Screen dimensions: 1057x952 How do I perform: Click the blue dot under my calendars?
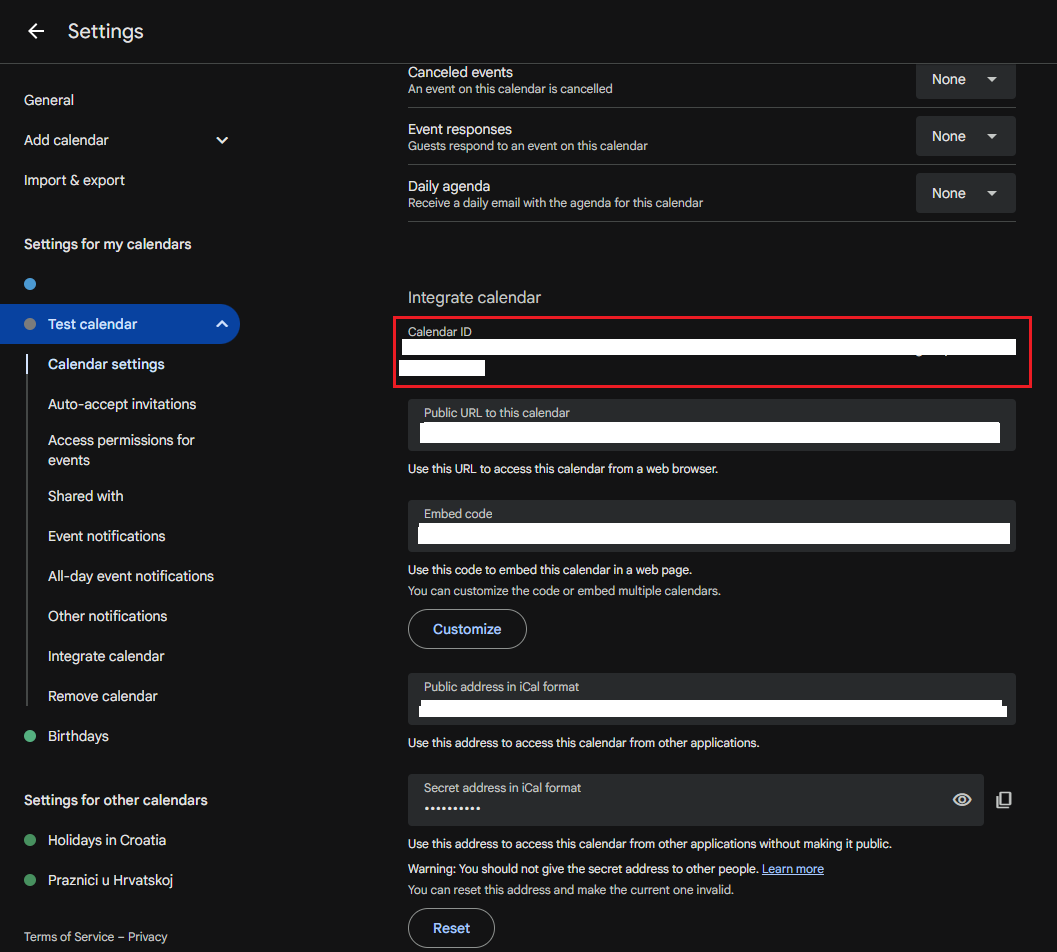[x=30, y=284]
